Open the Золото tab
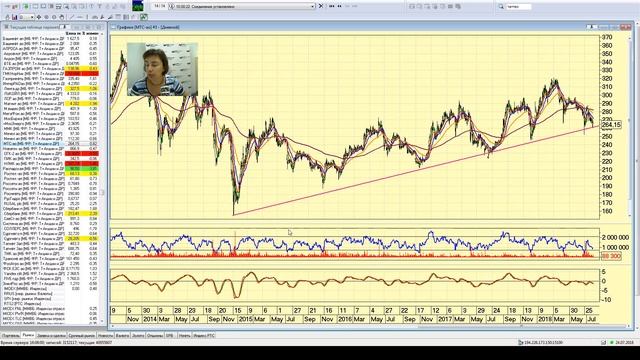The height and width of the screenshot is (360, 640). point(138,336)
